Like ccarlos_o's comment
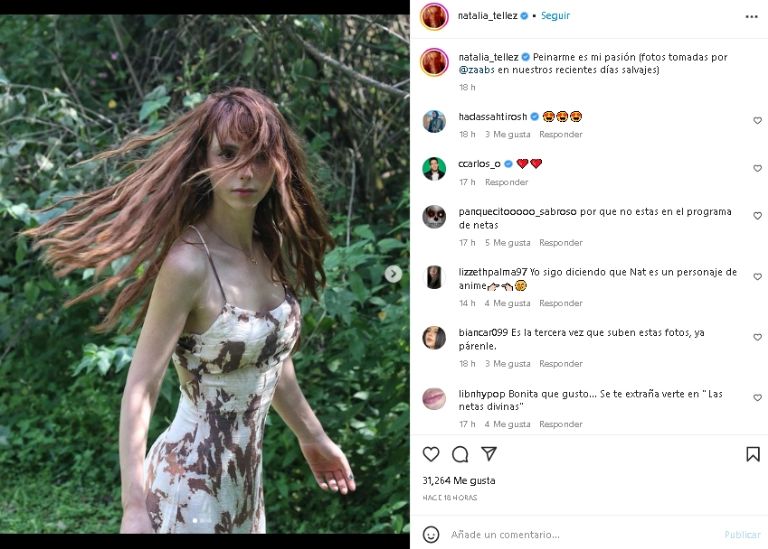 pyautogui.click(x=757, y=168)
